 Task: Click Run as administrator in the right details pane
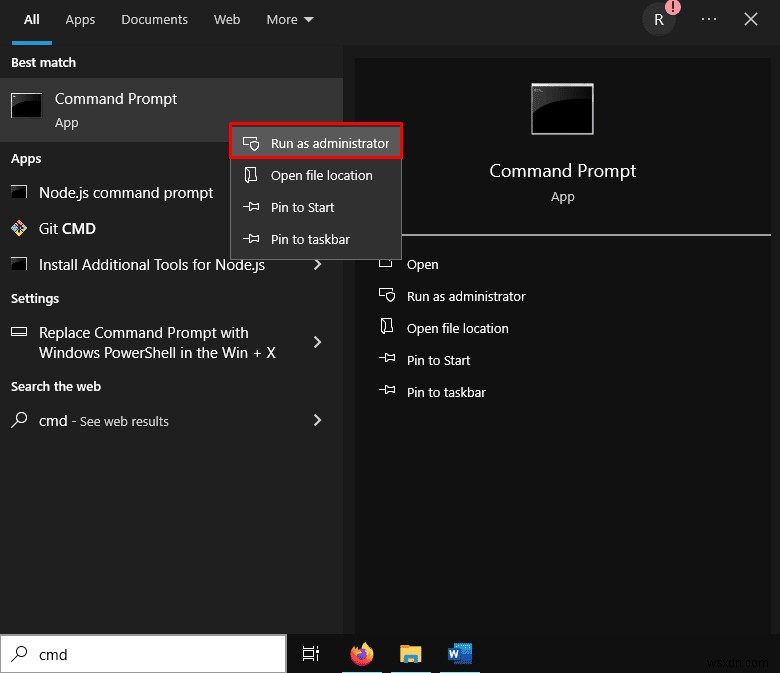(466, 296)
